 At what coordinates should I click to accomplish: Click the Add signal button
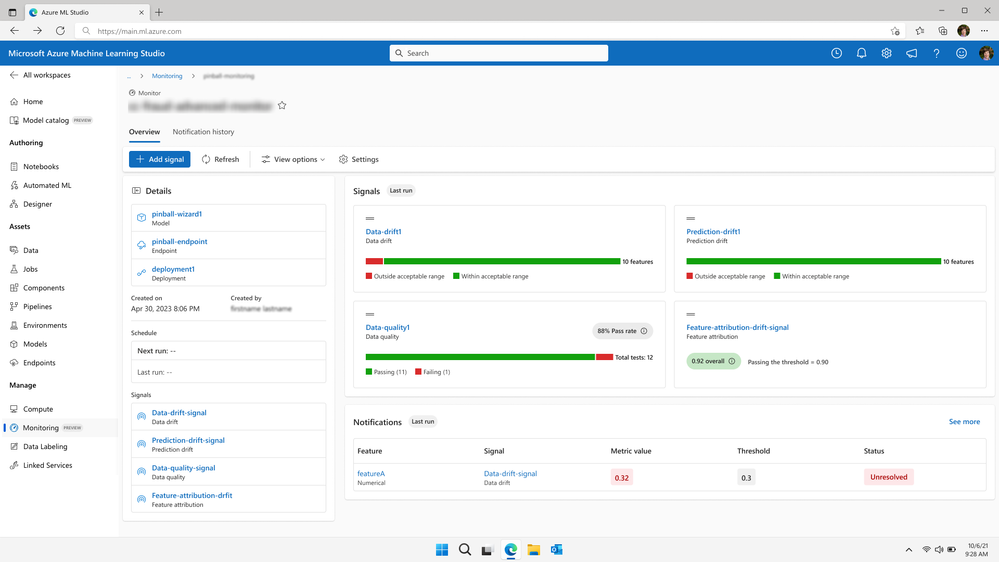pos(159,159)
